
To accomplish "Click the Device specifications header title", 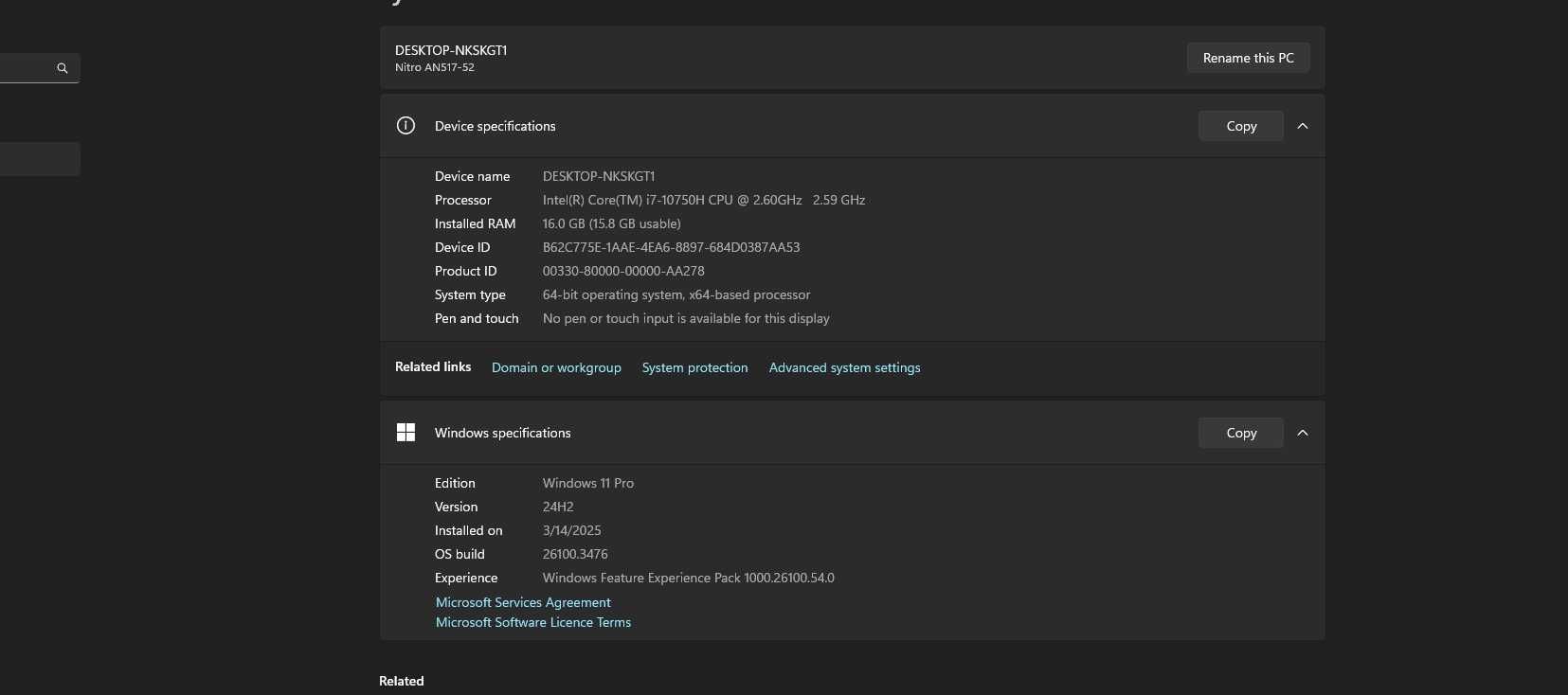I will pos(496,126).
